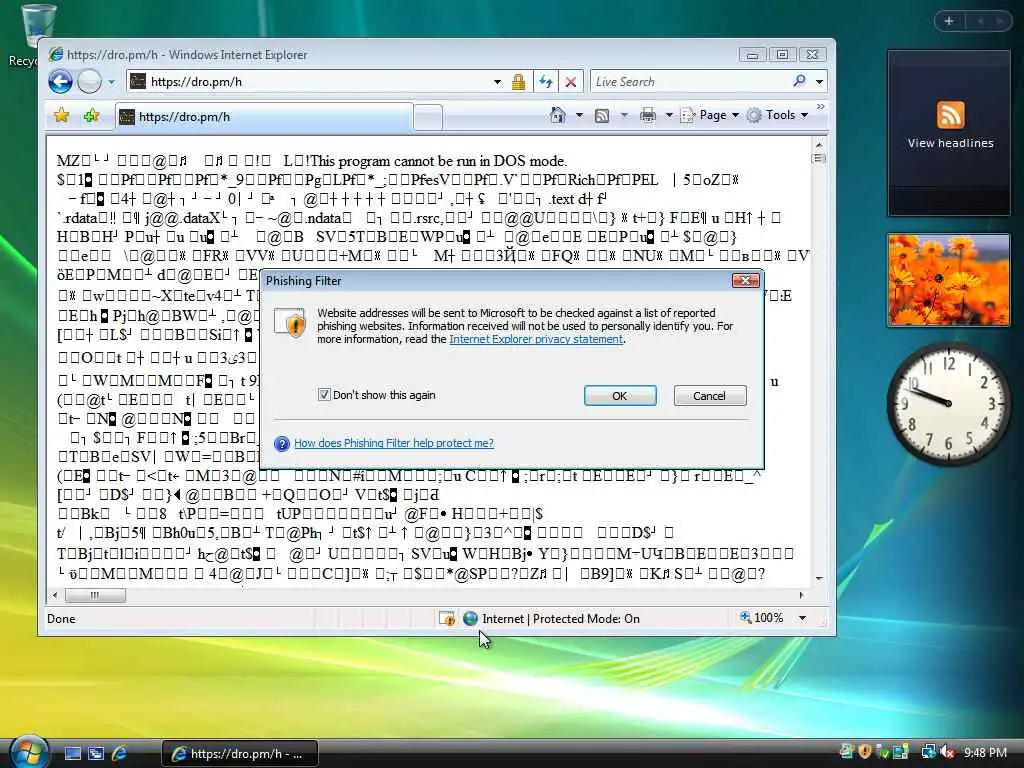Click Show Desktop quick launch icon
The width and height of the screenshot is (1024, 768).
(x=72, y=754)
